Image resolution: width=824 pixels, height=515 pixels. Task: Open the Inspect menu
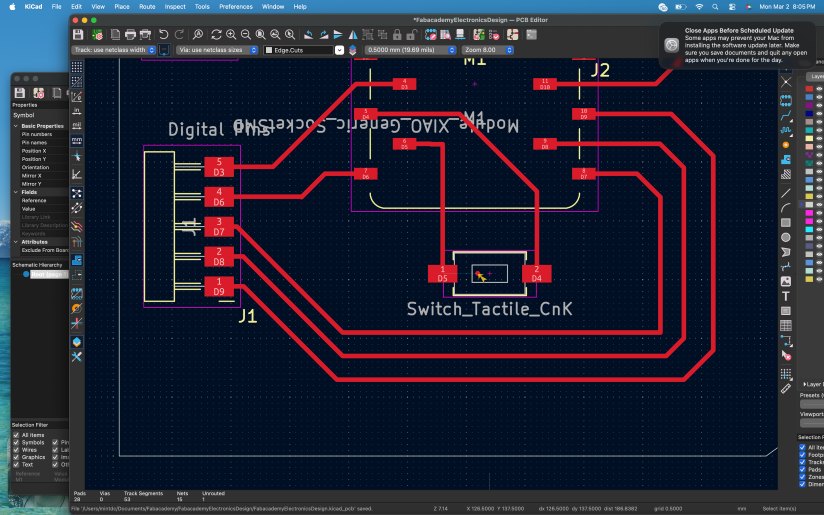(x=175, y=6)
